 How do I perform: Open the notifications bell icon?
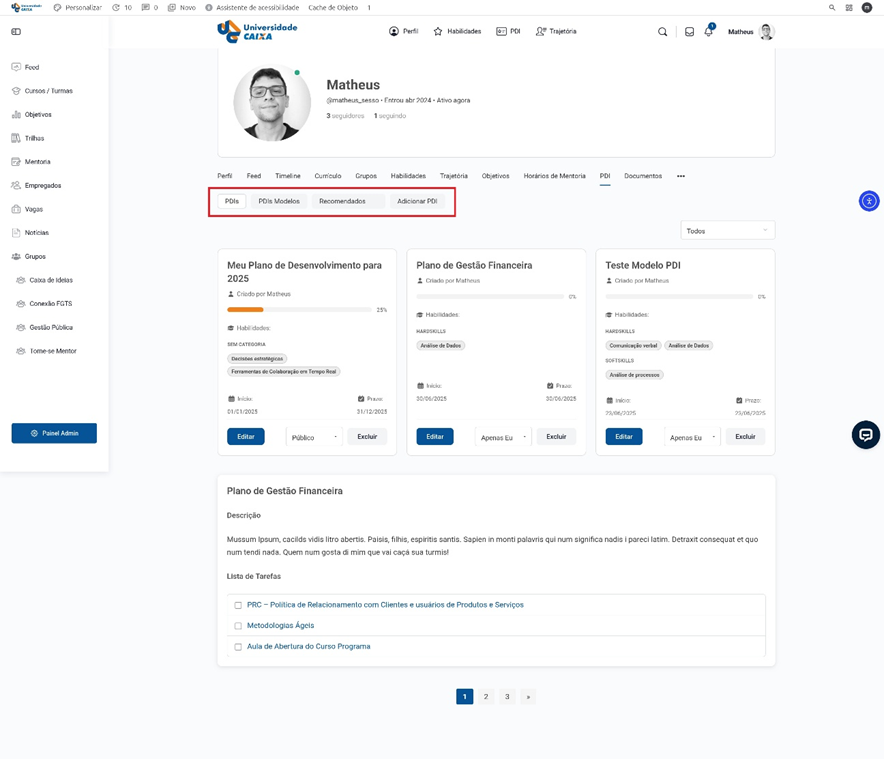click(708, 32)
